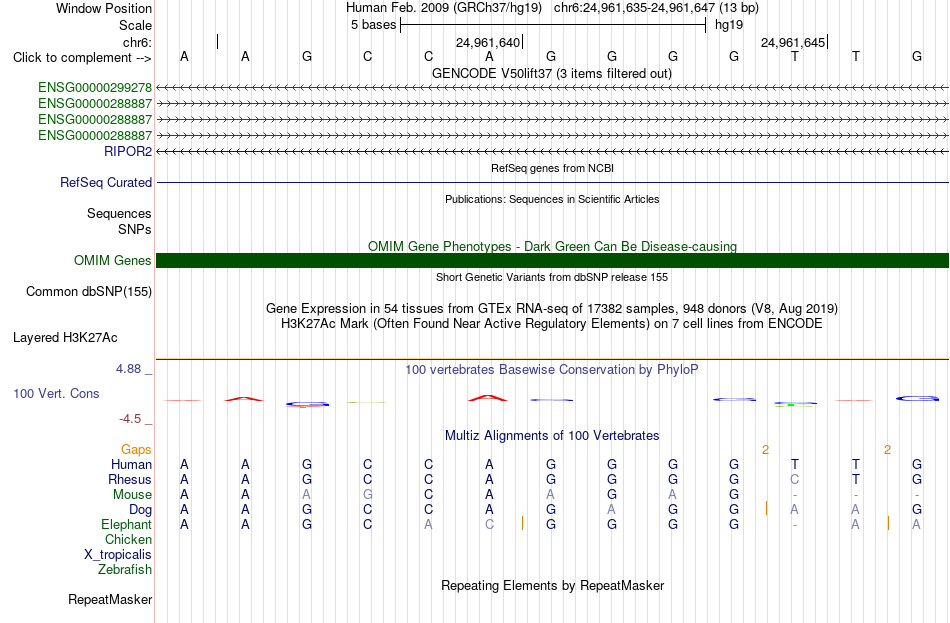950x623 pixels.
Task: Click the 'RefSeq genes from NCBI' title
Action: click(553, 168)
